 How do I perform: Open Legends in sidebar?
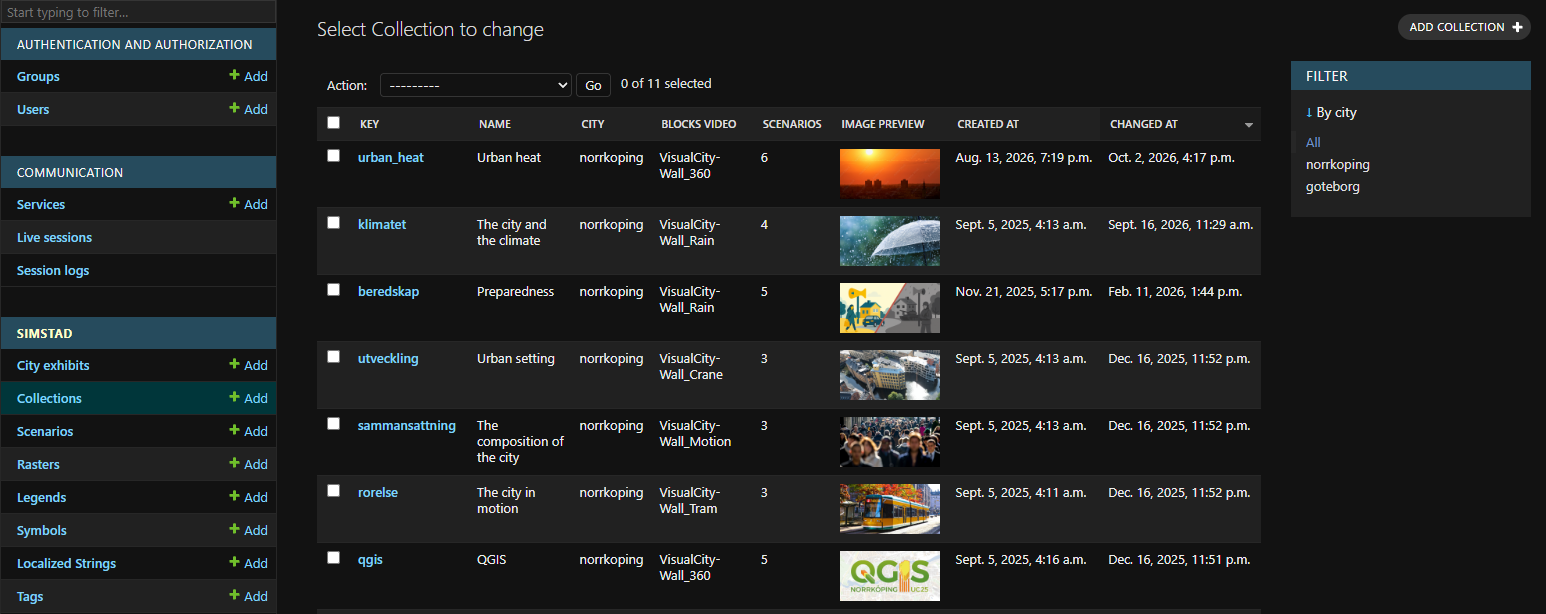point(41,497)
